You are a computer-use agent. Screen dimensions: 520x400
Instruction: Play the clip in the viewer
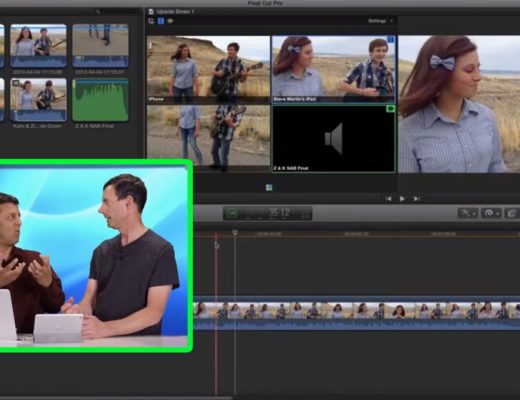point(402,199)
